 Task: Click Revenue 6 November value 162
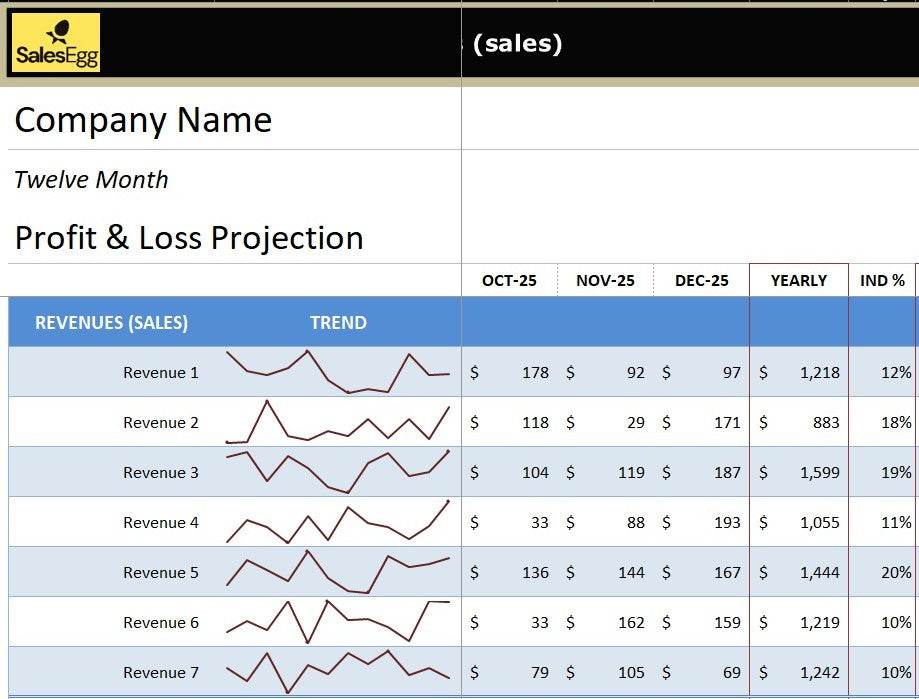[x=631, y=622]
